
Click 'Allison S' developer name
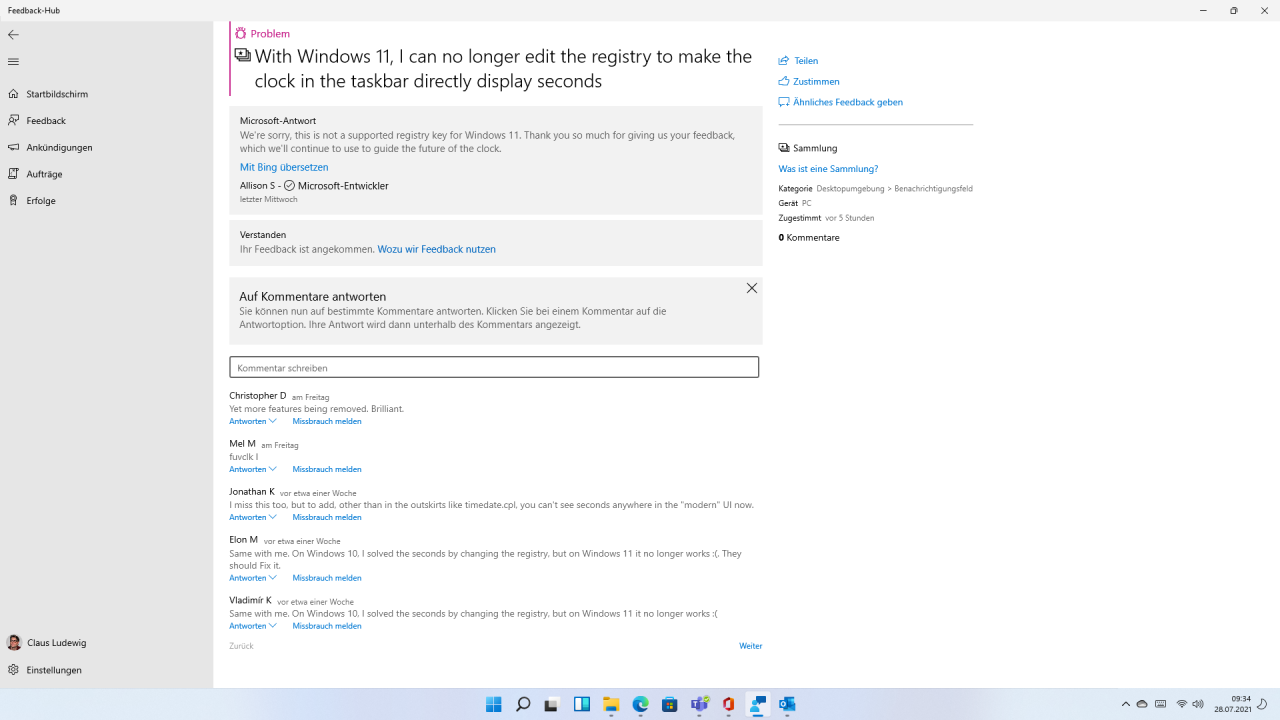click(256, 185)
